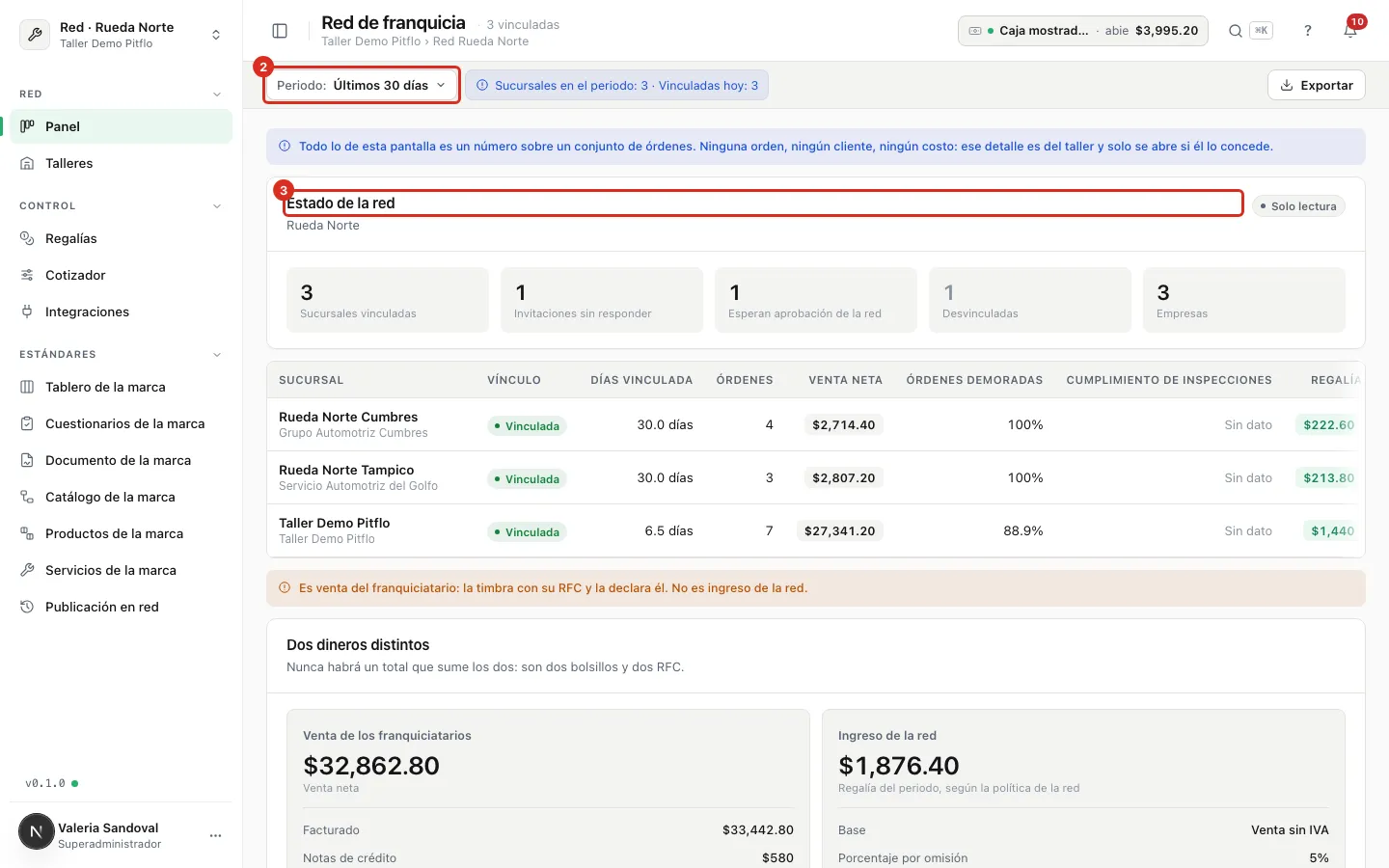The height and width of the screenshot is (868, 1389).
Task: Open the Rueda Norte Cumbres branch row
Action: [x=816, y=424]
